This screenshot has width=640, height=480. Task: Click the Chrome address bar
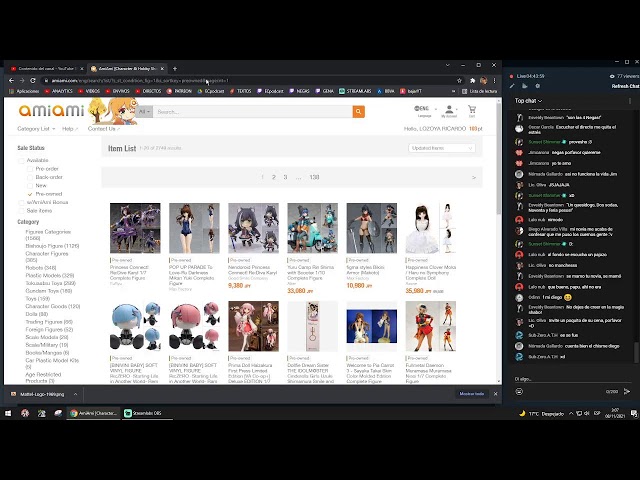249,80
